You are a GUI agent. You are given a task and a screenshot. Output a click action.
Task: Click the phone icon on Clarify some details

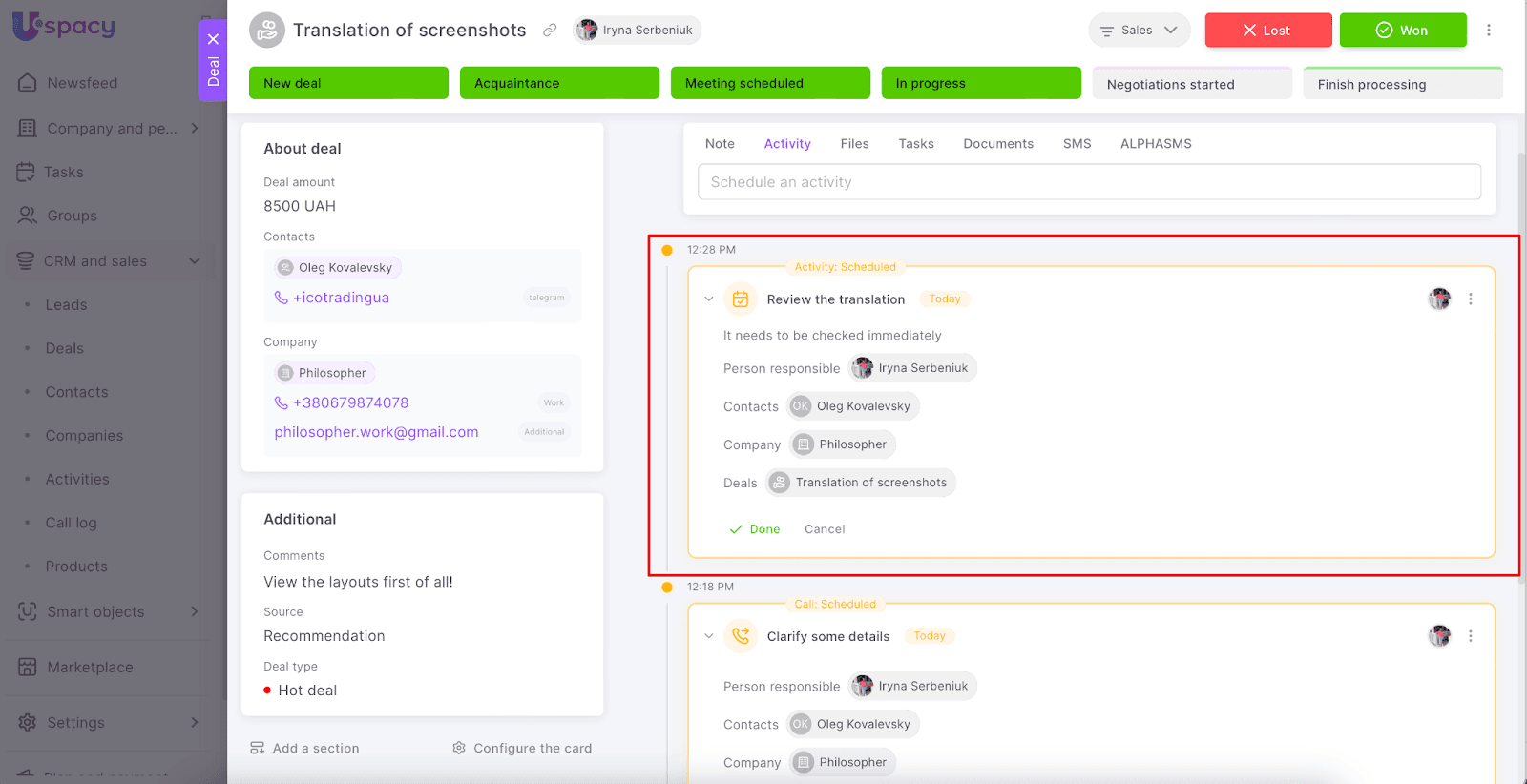coord(741,636)
